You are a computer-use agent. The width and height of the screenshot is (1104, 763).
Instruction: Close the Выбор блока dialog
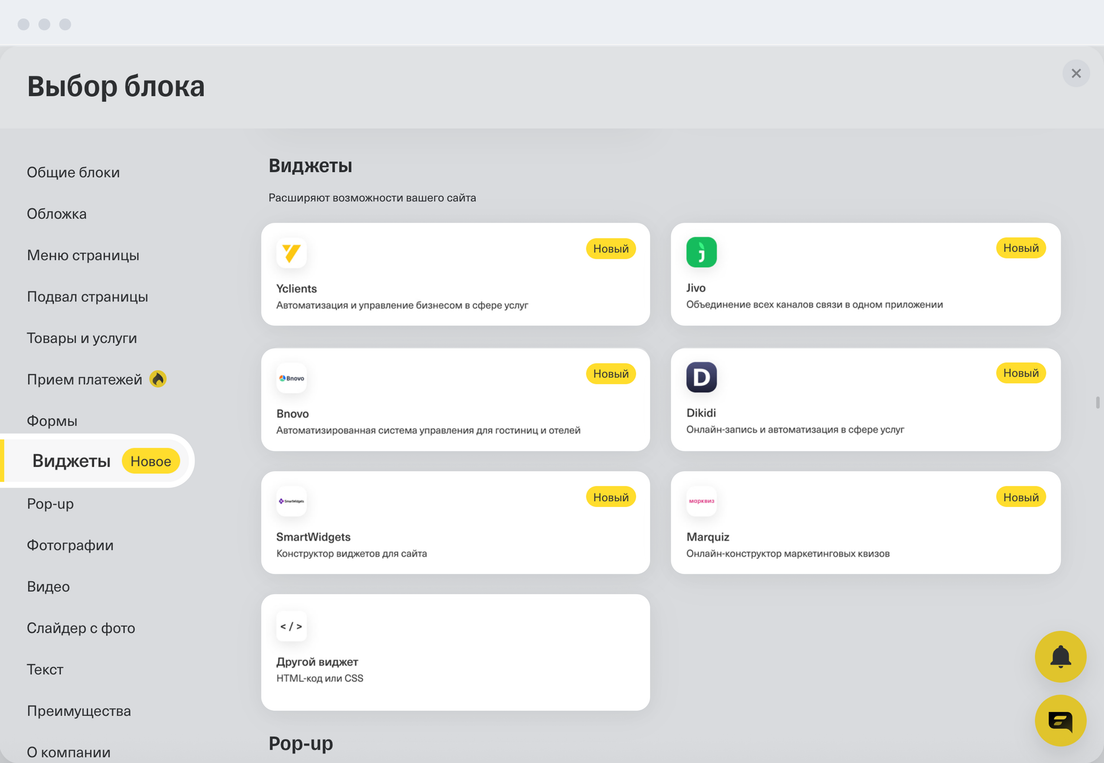point(1076,73)
